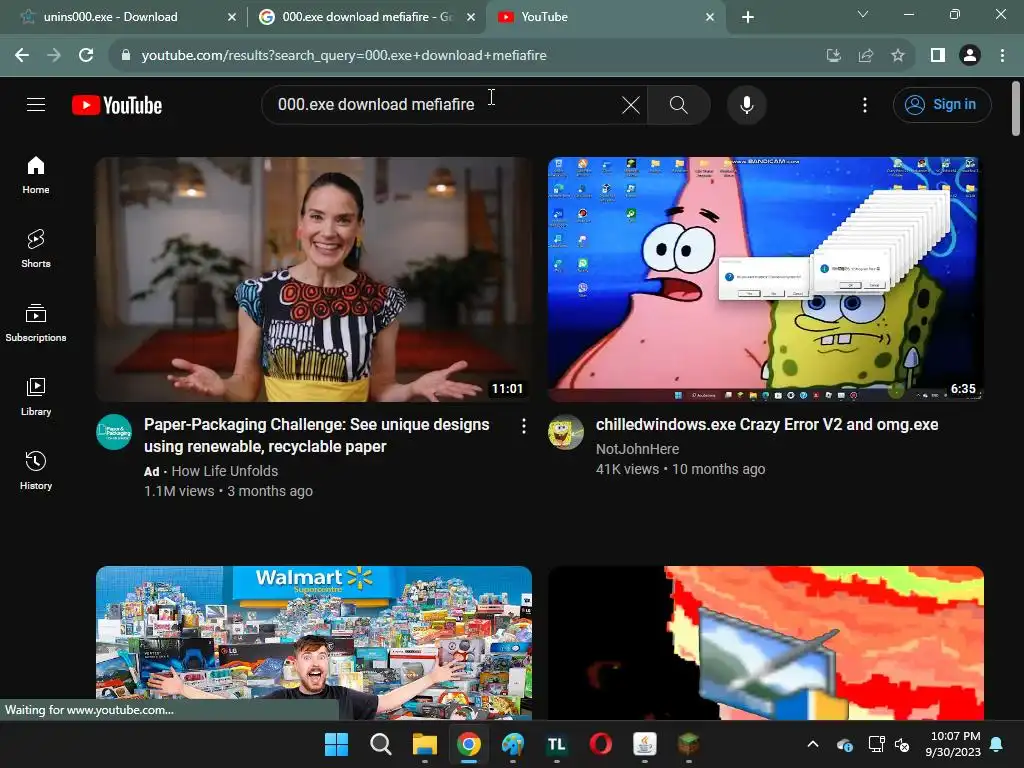This screenshot has height=768, width=1024.
Task: Click the muted volume tray icon
Action: (x=902, y=744)
